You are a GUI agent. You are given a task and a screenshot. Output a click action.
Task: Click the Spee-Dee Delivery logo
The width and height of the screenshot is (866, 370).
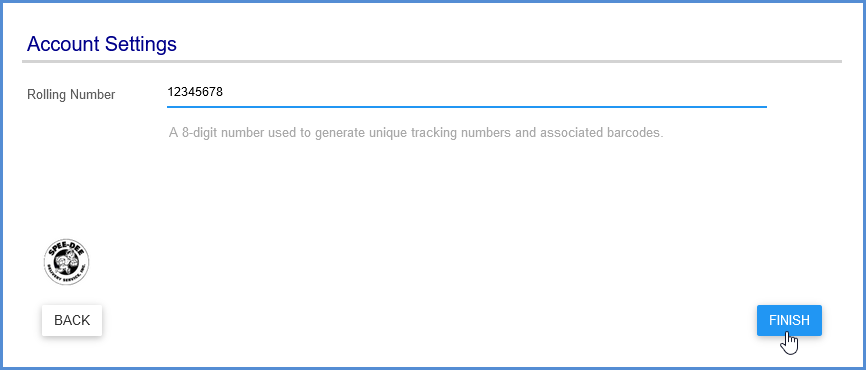(66, 262)
